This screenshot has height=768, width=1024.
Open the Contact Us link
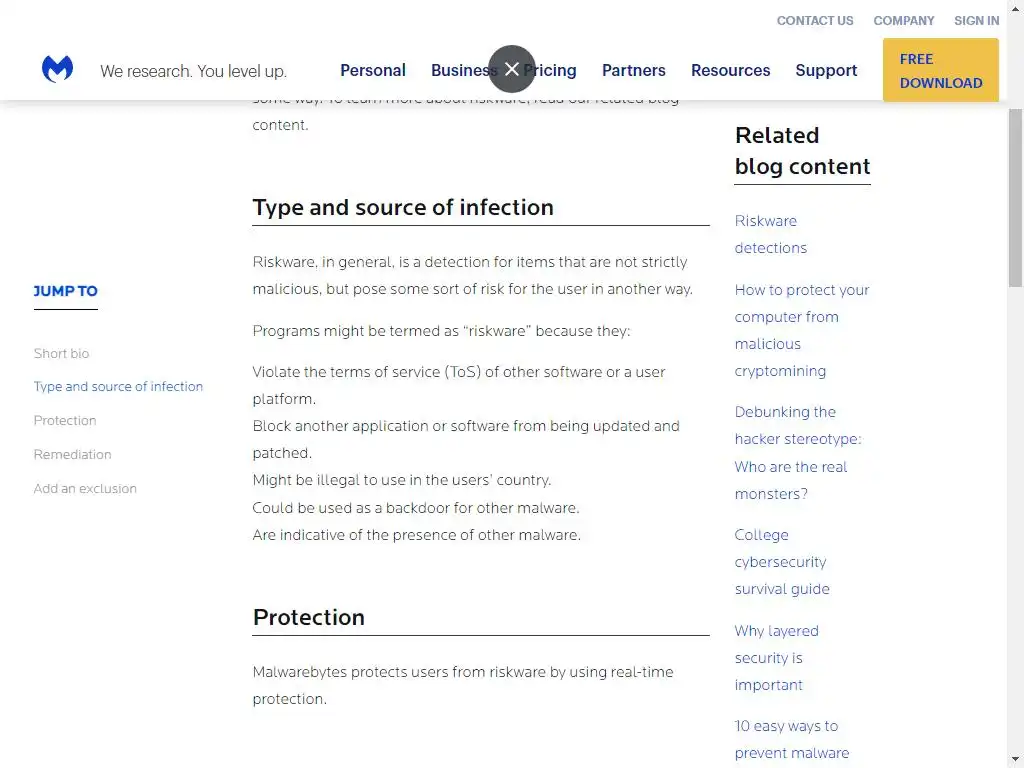(815, 20)
